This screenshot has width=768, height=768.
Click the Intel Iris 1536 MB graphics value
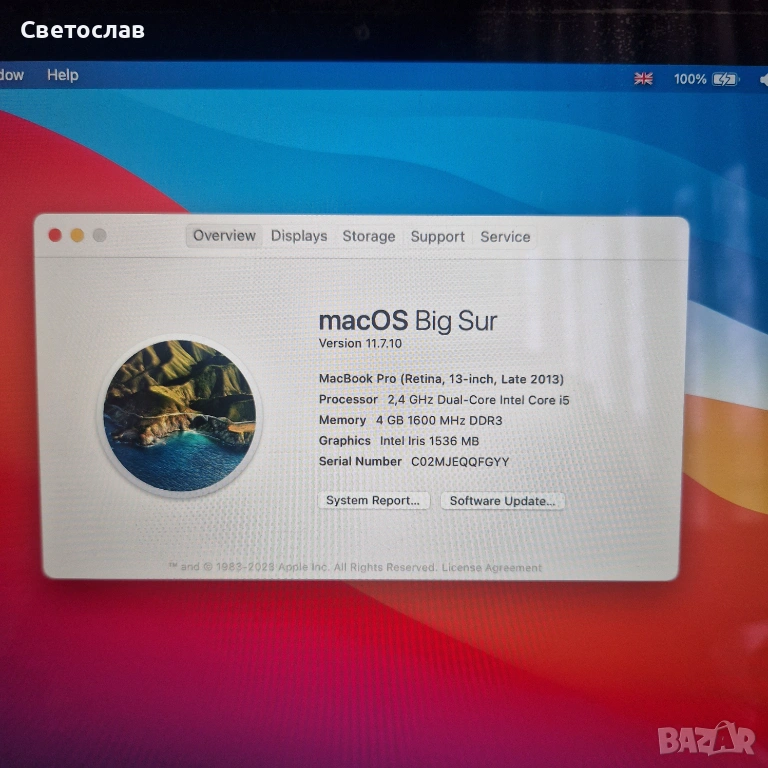(429, 441)
